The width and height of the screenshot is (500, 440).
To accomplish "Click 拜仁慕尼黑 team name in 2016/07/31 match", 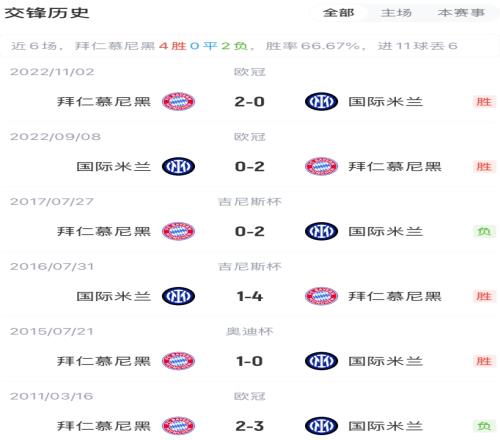I will click(395, 296).
